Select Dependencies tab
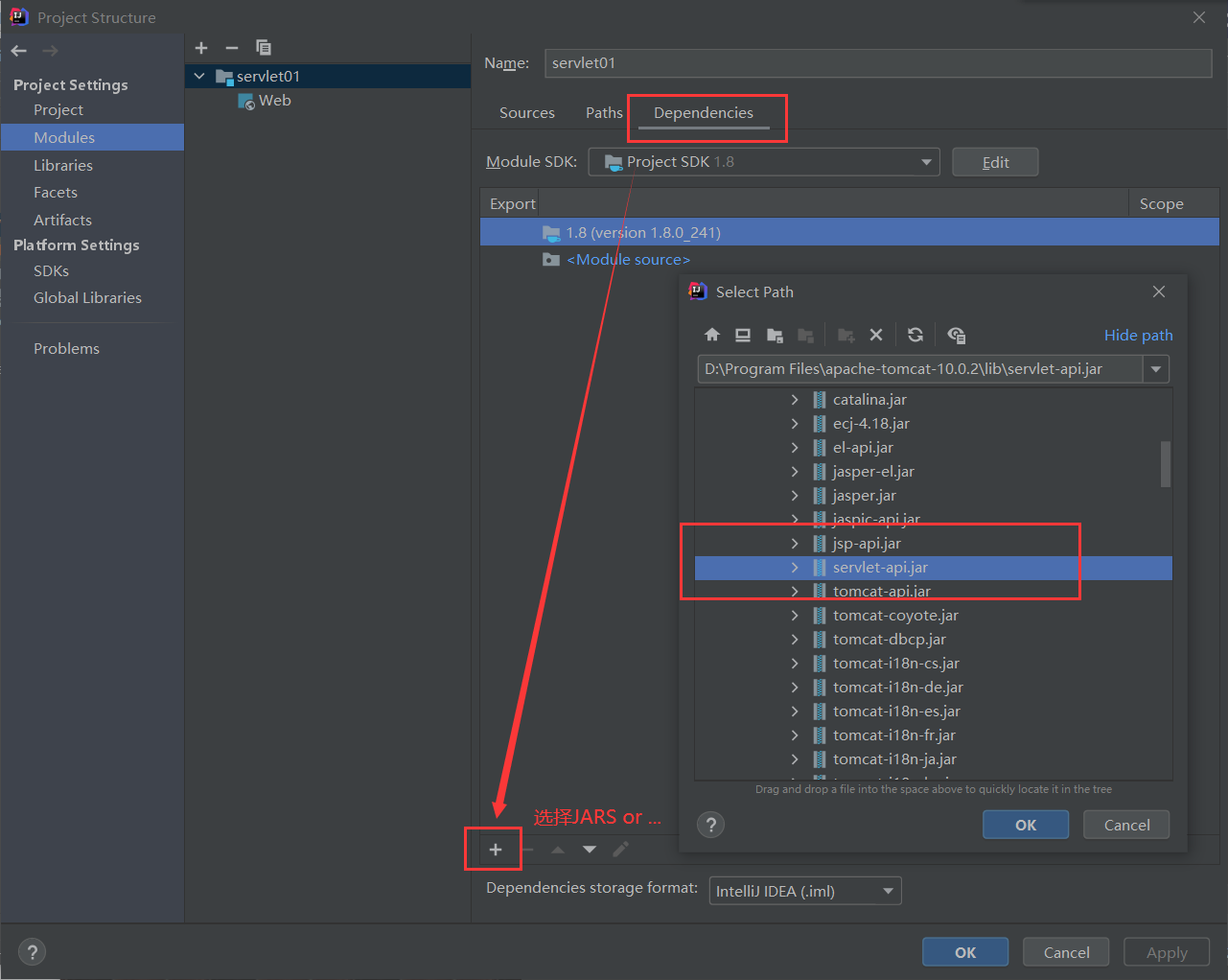Viewport: 1228px width, 980px height. pos(704,113)
